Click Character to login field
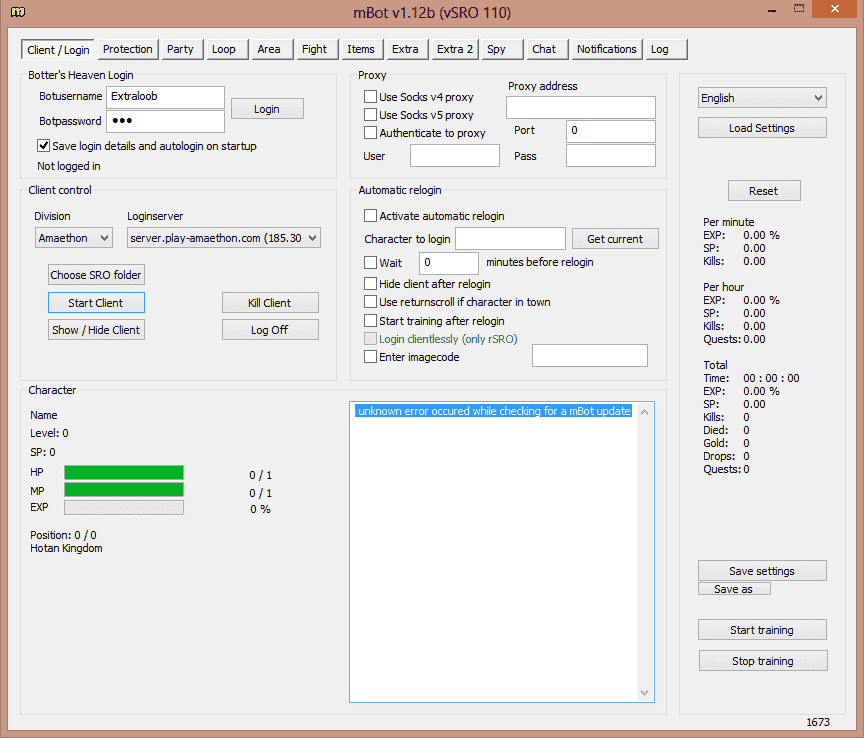Image resolution: width=864 pixels, height=738 pixels. point(510,239)
